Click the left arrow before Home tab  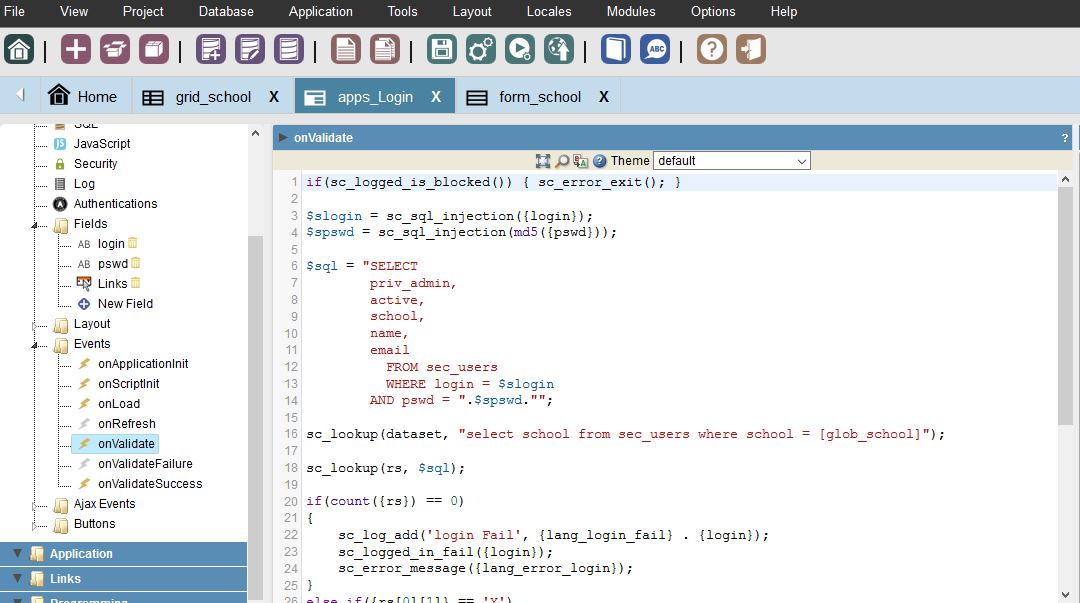[20, 95]
